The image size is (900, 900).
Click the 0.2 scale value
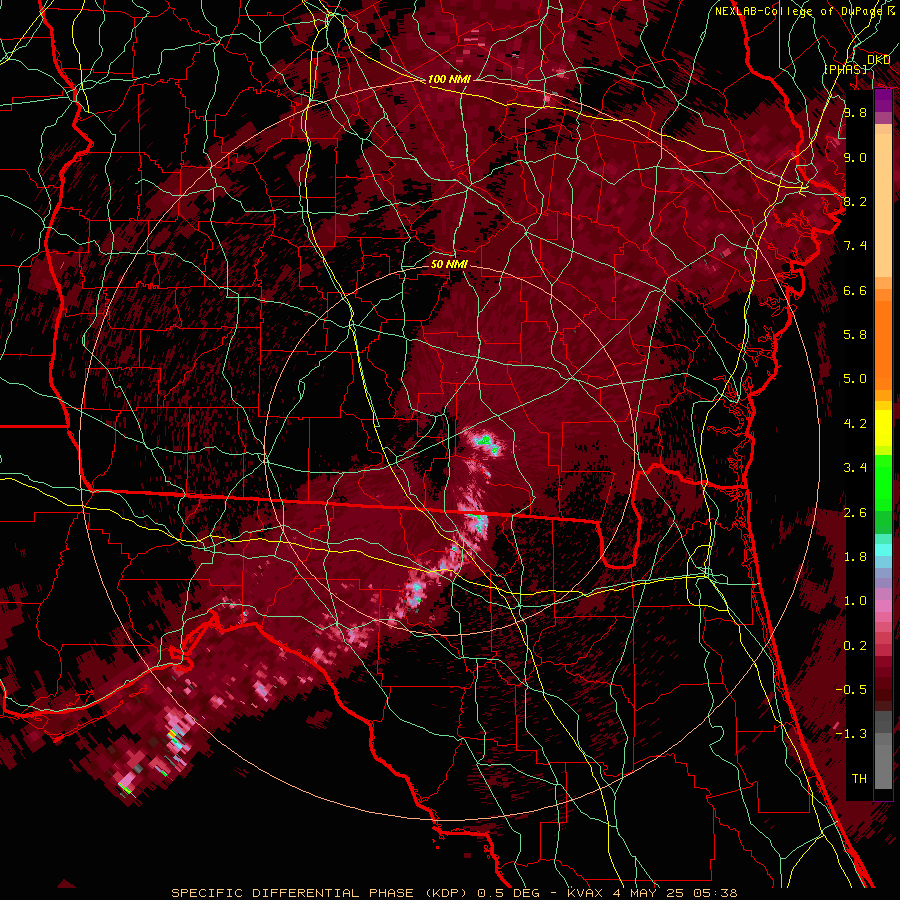(x=855, y=646)
